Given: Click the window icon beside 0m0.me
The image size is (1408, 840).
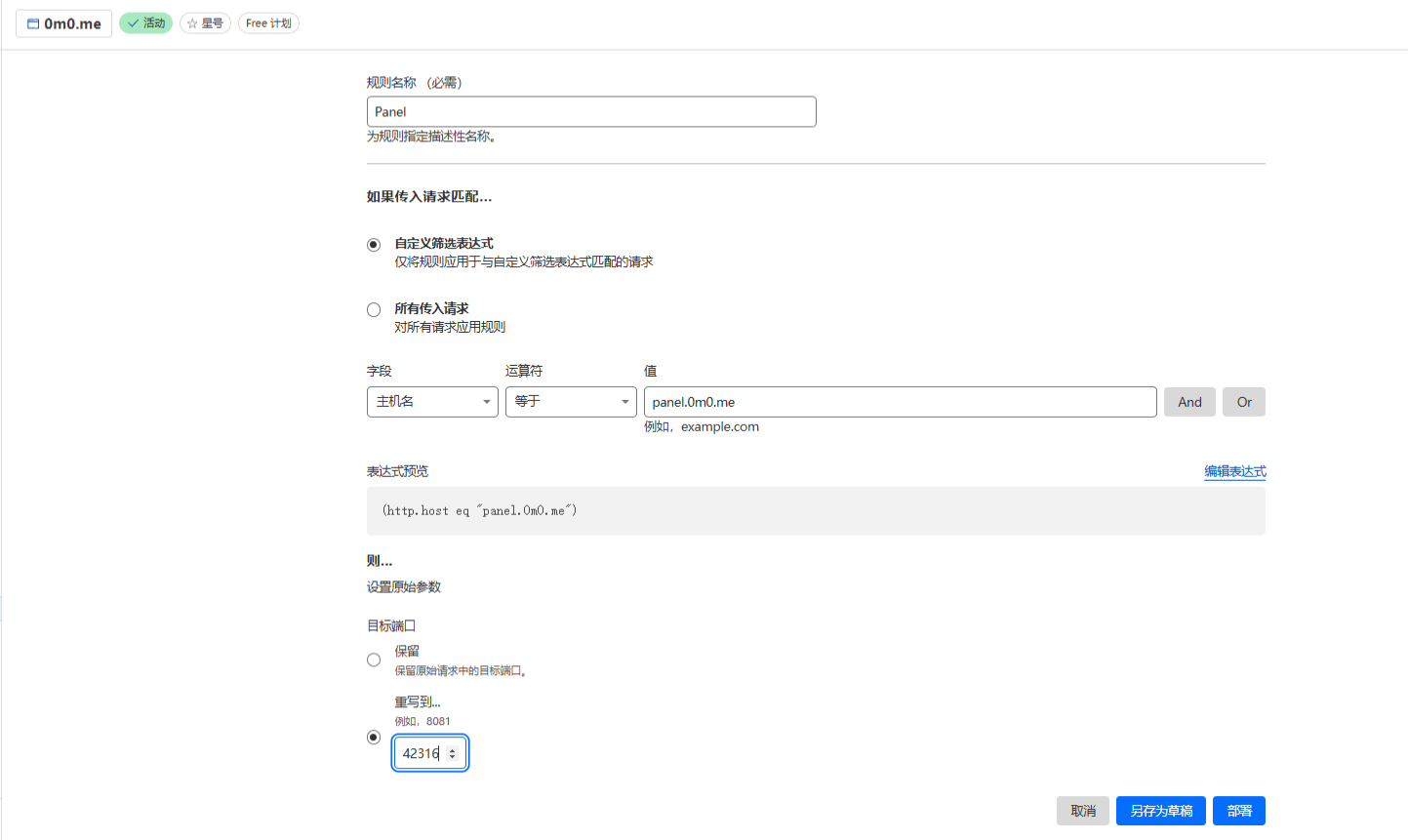Looking at the screenshot, I should click(33, 23).
